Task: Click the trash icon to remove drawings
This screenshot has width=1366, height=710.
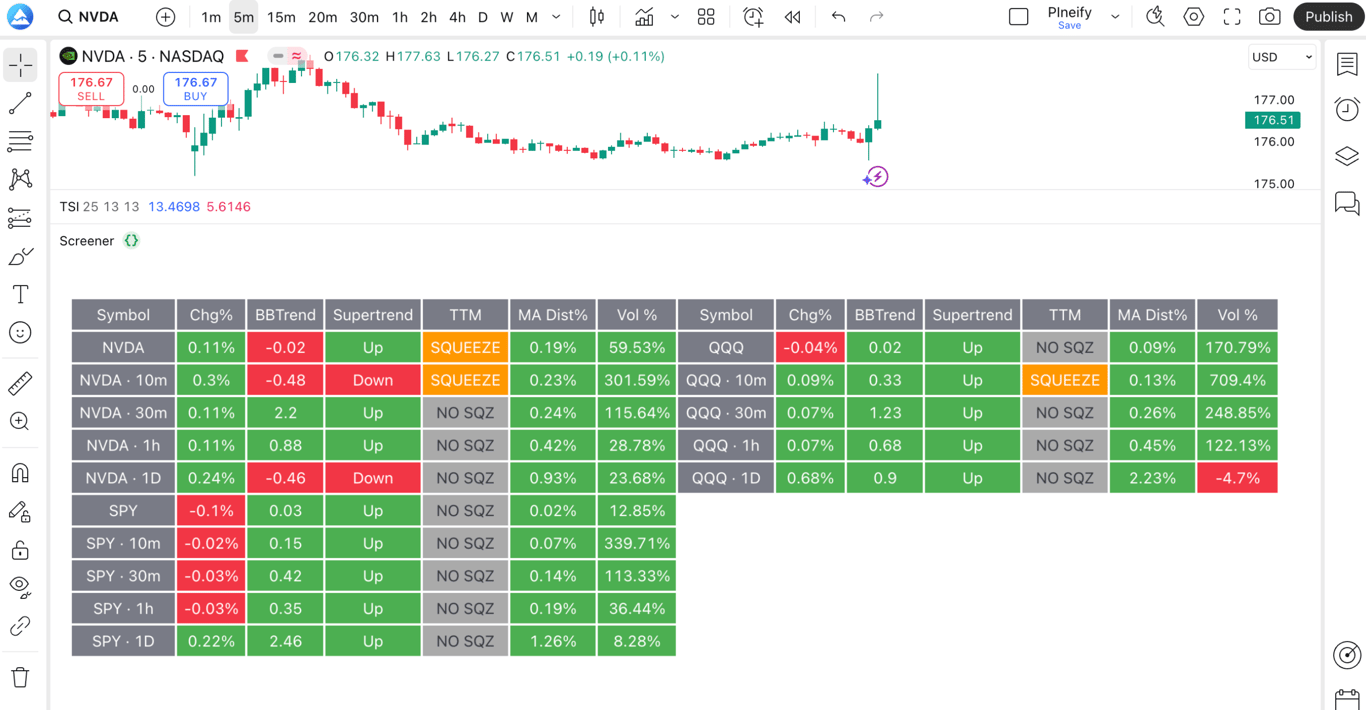Action: 20,677
